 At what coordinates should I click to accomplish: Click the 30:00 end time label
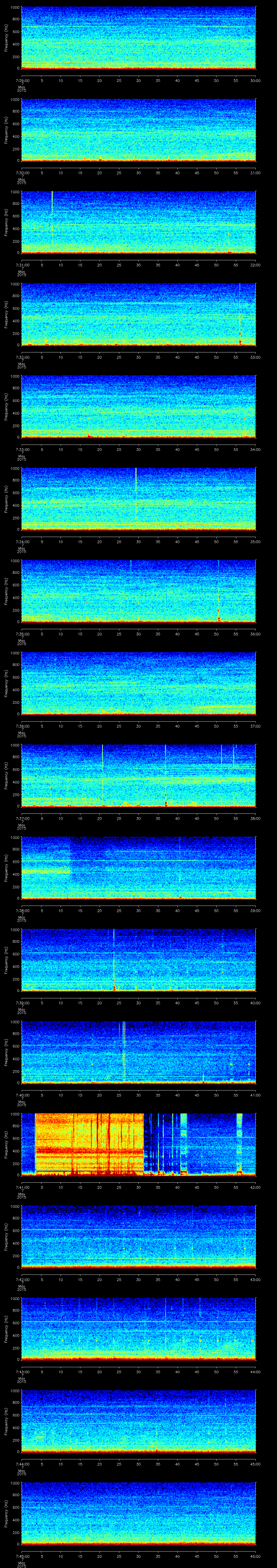point(255,80)
